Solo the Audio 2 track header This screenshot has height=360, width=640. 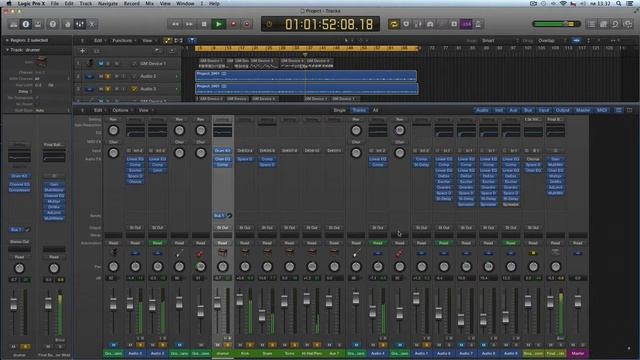[108, 76]
